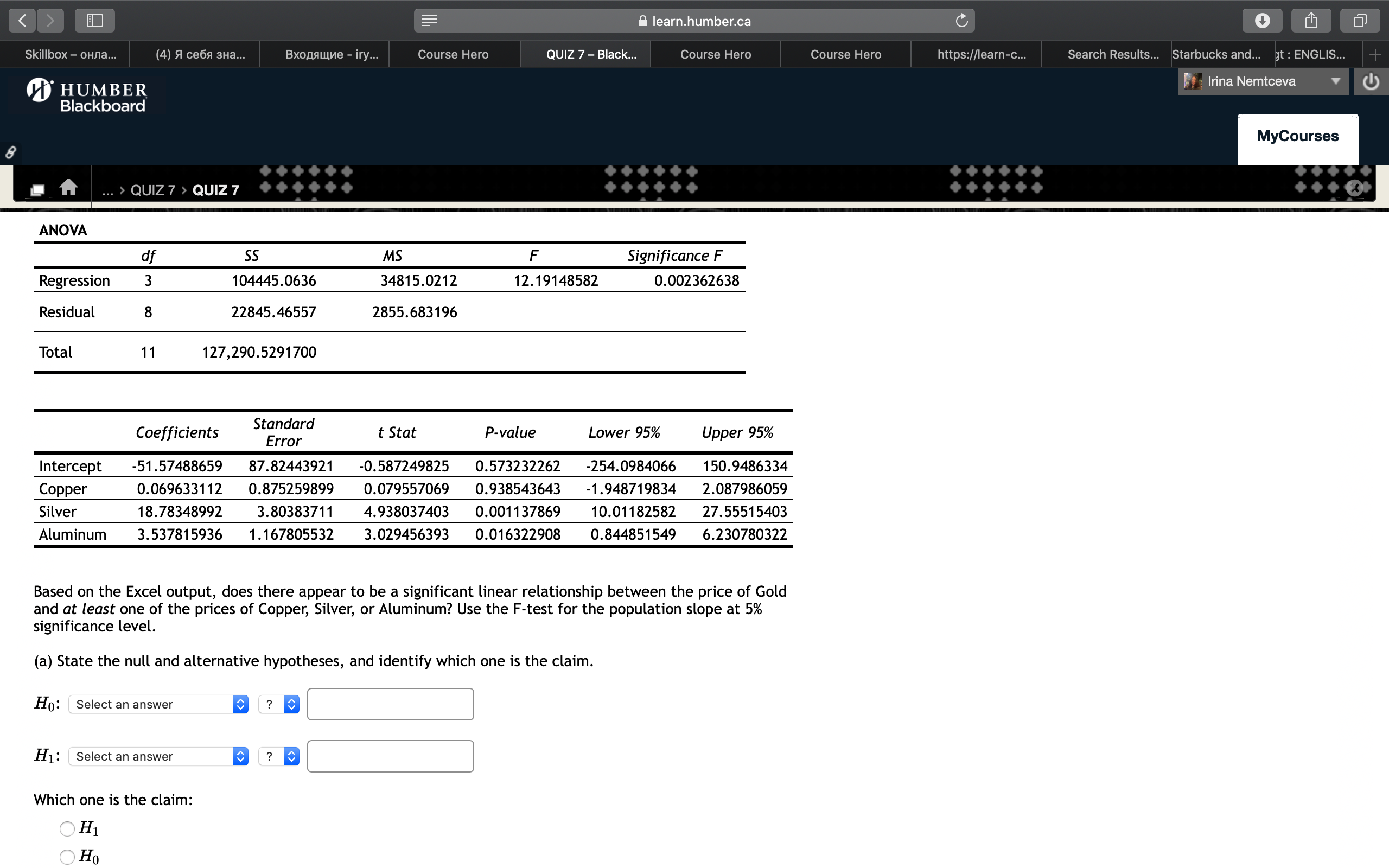1389x868 pixels.
Task: Switch to the Search Results tab
Action: (1112, 55)
